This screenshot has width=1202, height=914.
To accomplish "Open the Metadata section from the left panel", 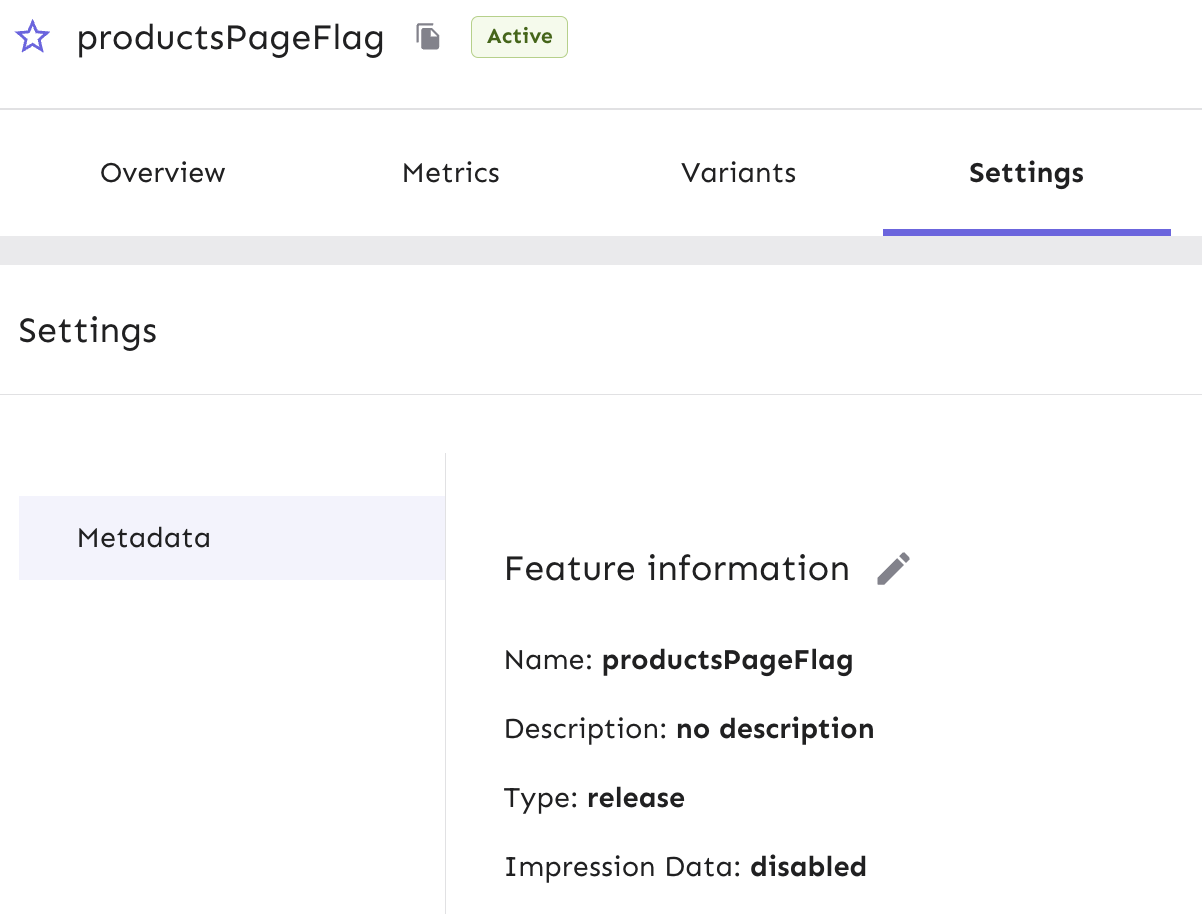I will tap(144, 537).
